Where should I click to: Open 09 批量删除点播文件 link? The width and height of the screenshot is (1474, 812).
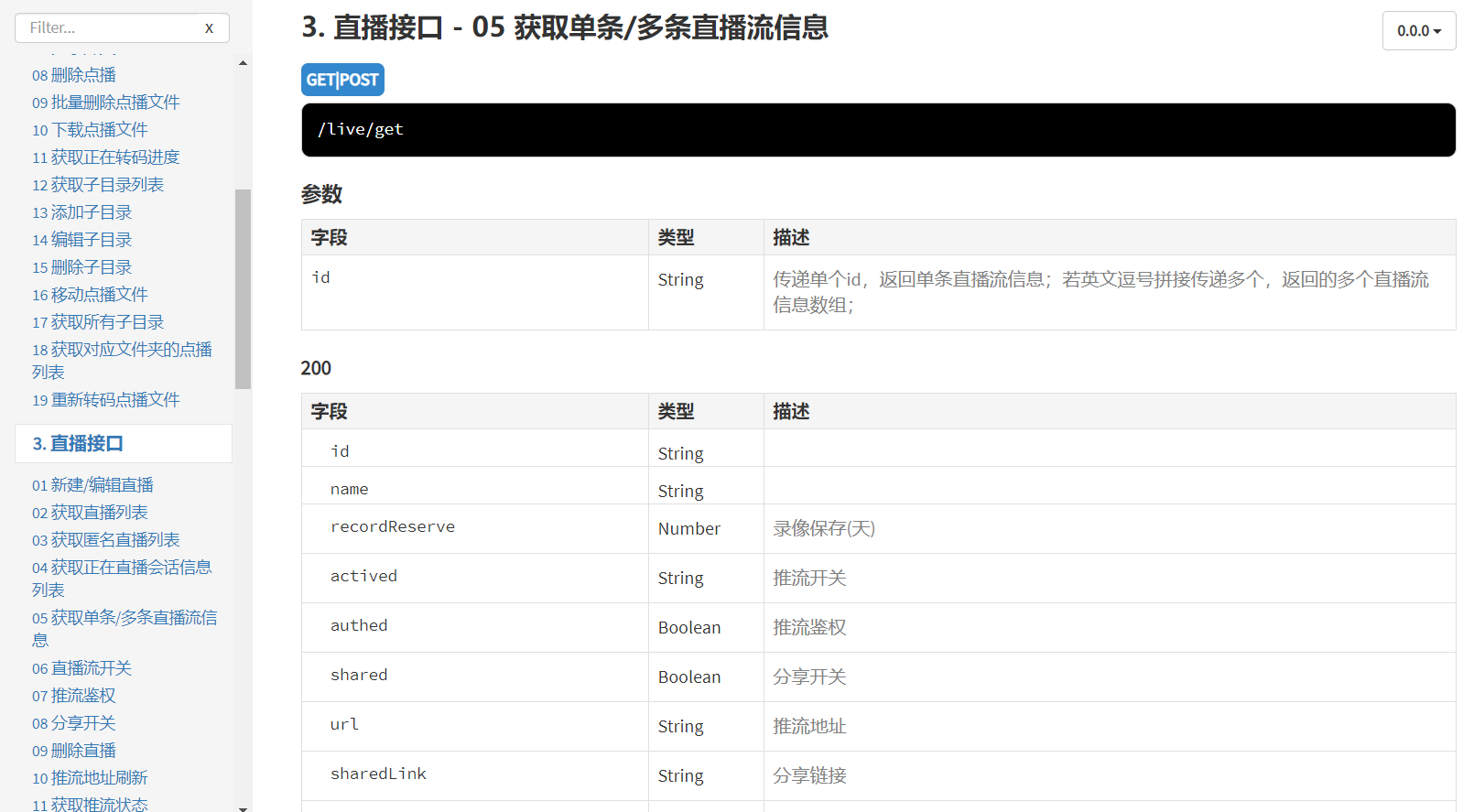105,103
